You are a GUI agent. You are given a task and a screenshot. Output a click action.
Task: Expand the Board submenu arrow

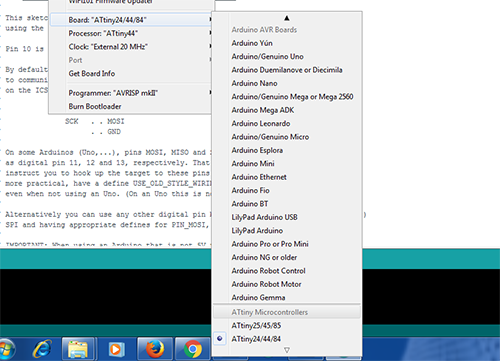point(210,20)
